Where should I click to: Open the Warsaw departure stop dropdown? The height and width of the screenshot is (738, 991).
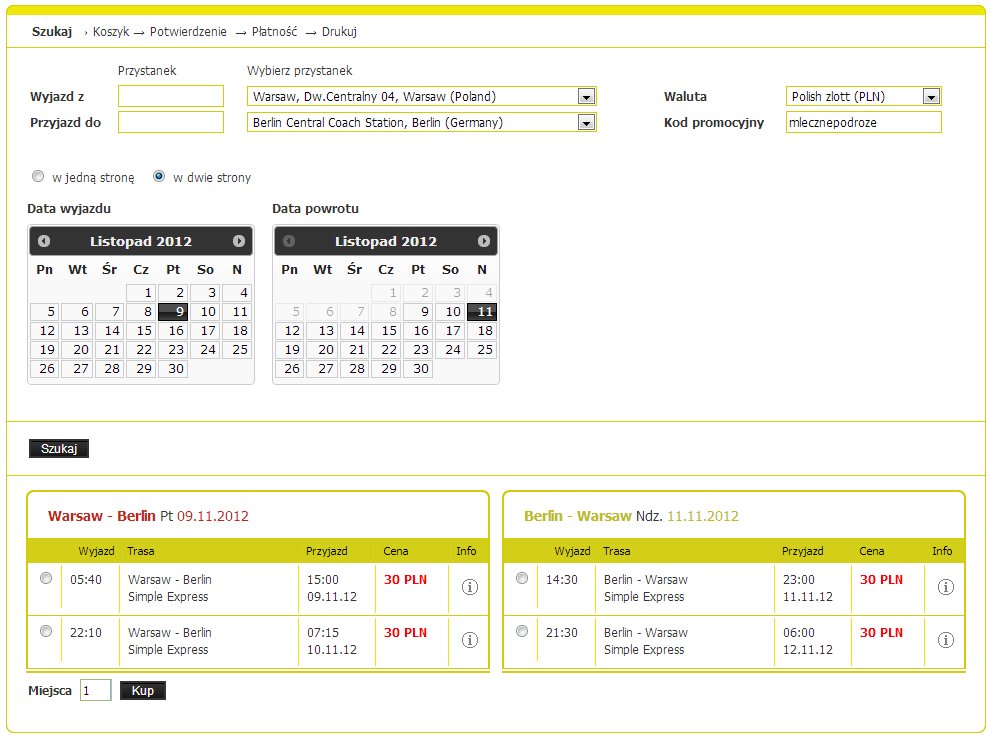(x=586, y=97)
